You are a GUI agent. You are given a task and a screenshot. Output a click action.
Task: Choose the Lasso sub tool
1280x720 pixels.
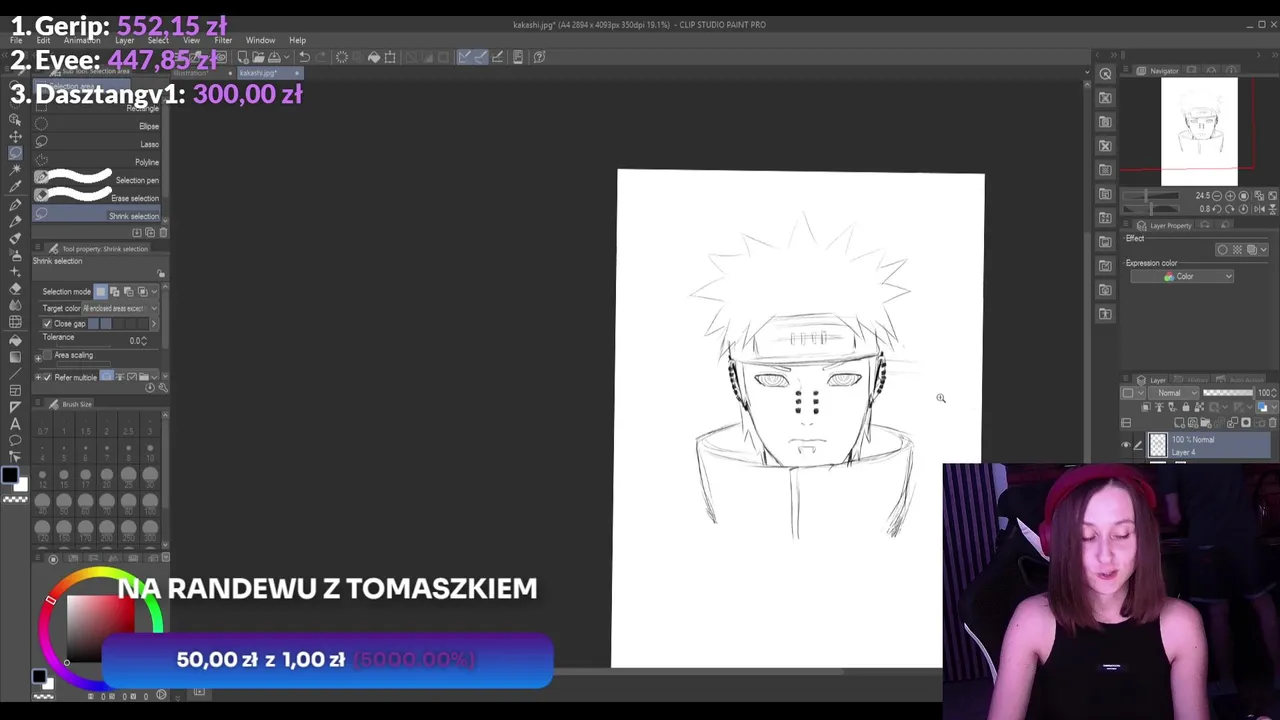97,144
